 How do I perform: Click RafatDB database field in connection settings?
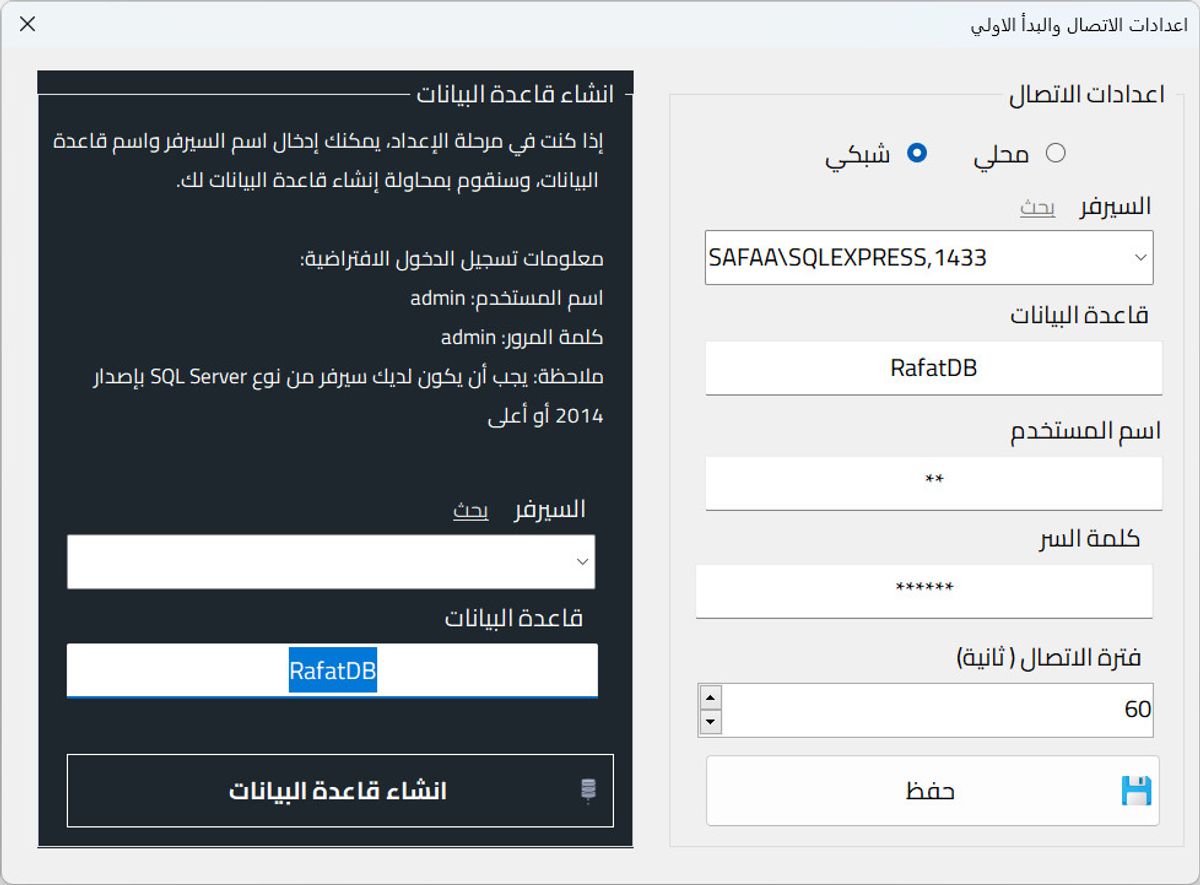coord(933,368)
